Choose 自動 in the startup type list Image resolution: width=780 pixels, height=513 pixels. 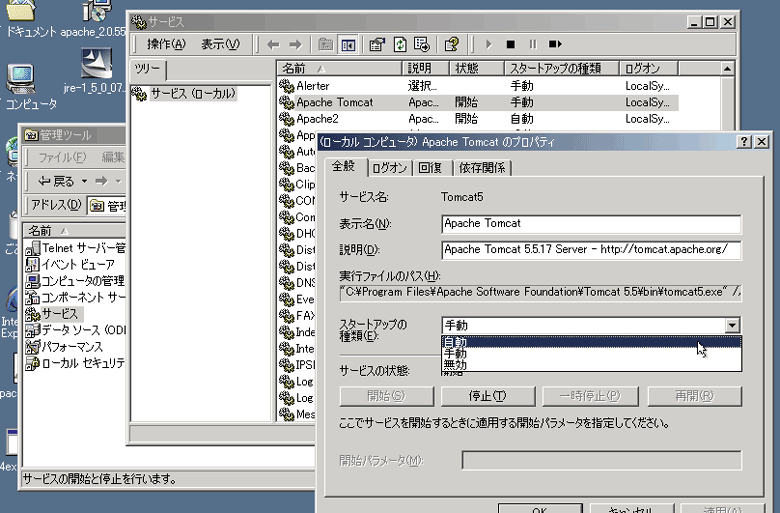(x=591, y=342)
